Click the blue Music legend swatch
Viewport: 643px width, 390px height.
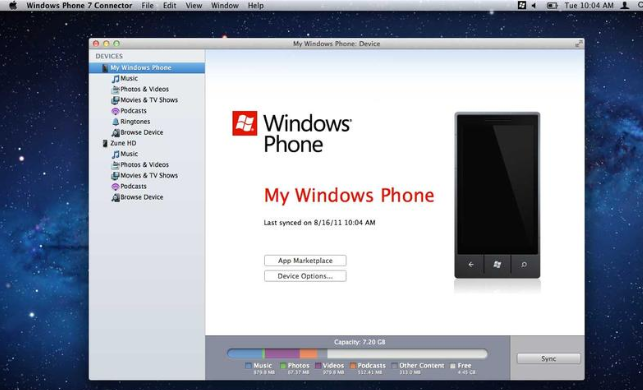(x=248, y=365)
